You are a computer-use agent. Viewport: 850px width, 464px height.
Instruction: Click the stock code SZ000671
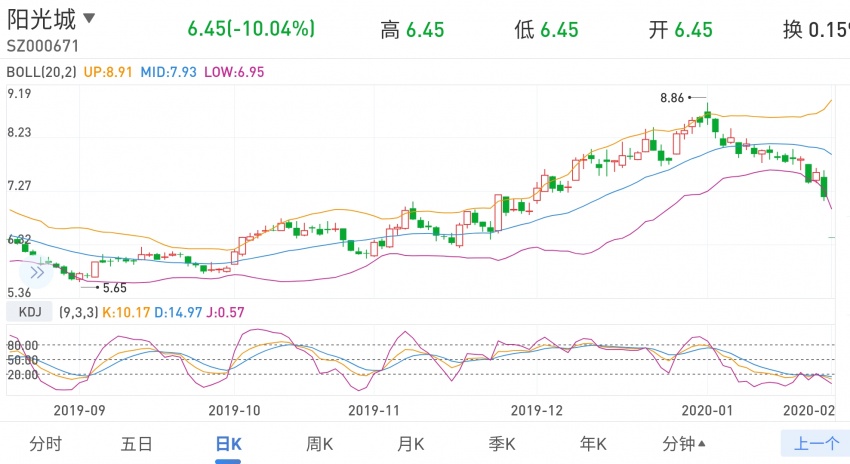coord(43,46)
